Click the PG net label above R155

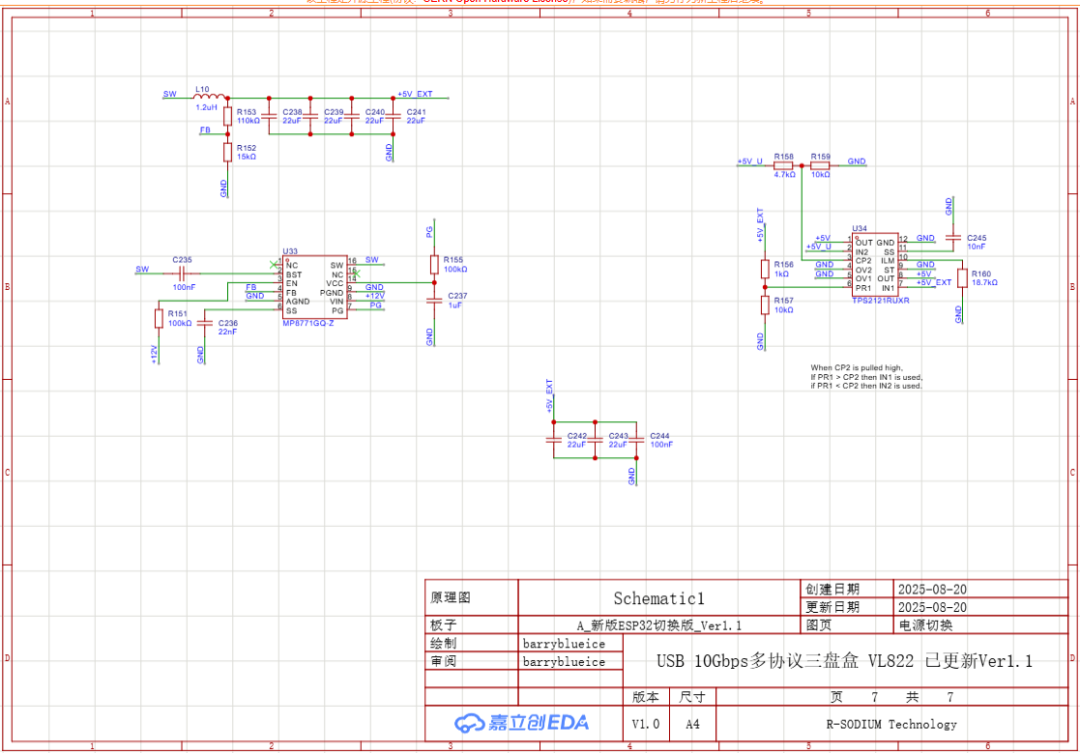429,231
